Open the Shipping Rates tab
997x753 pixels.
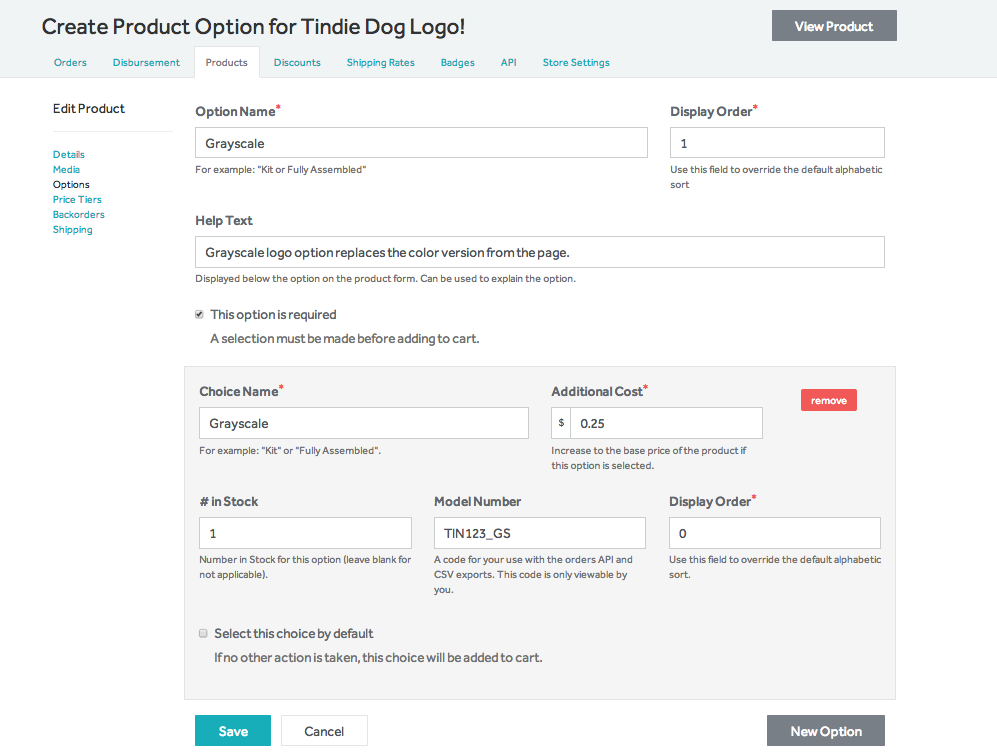click(380, 63)
